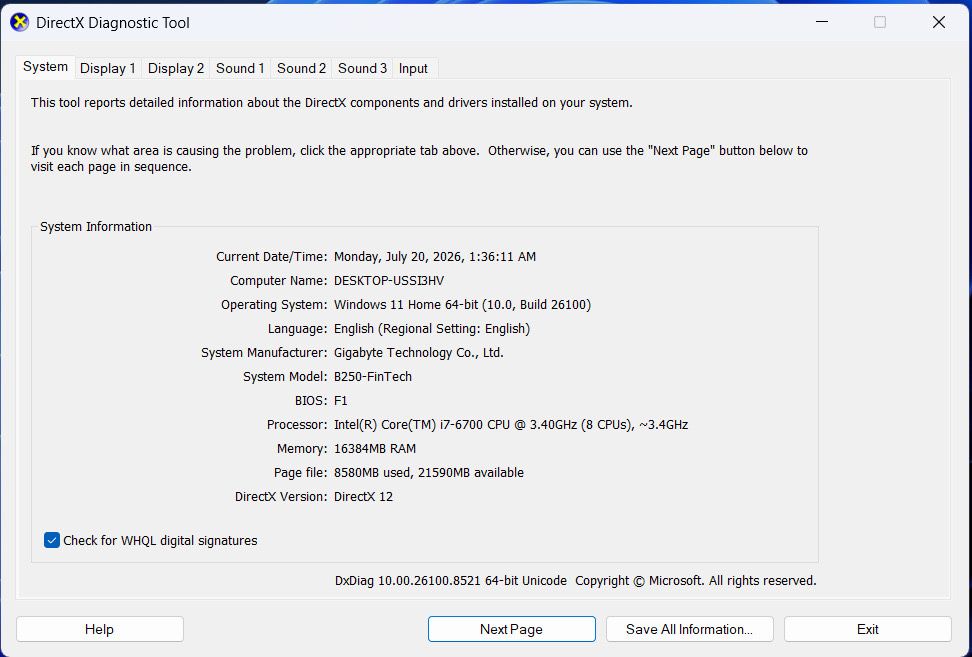This screenshot has width=972, height=657.
Task: Open the Sound 3 tab
Action: 363,68
